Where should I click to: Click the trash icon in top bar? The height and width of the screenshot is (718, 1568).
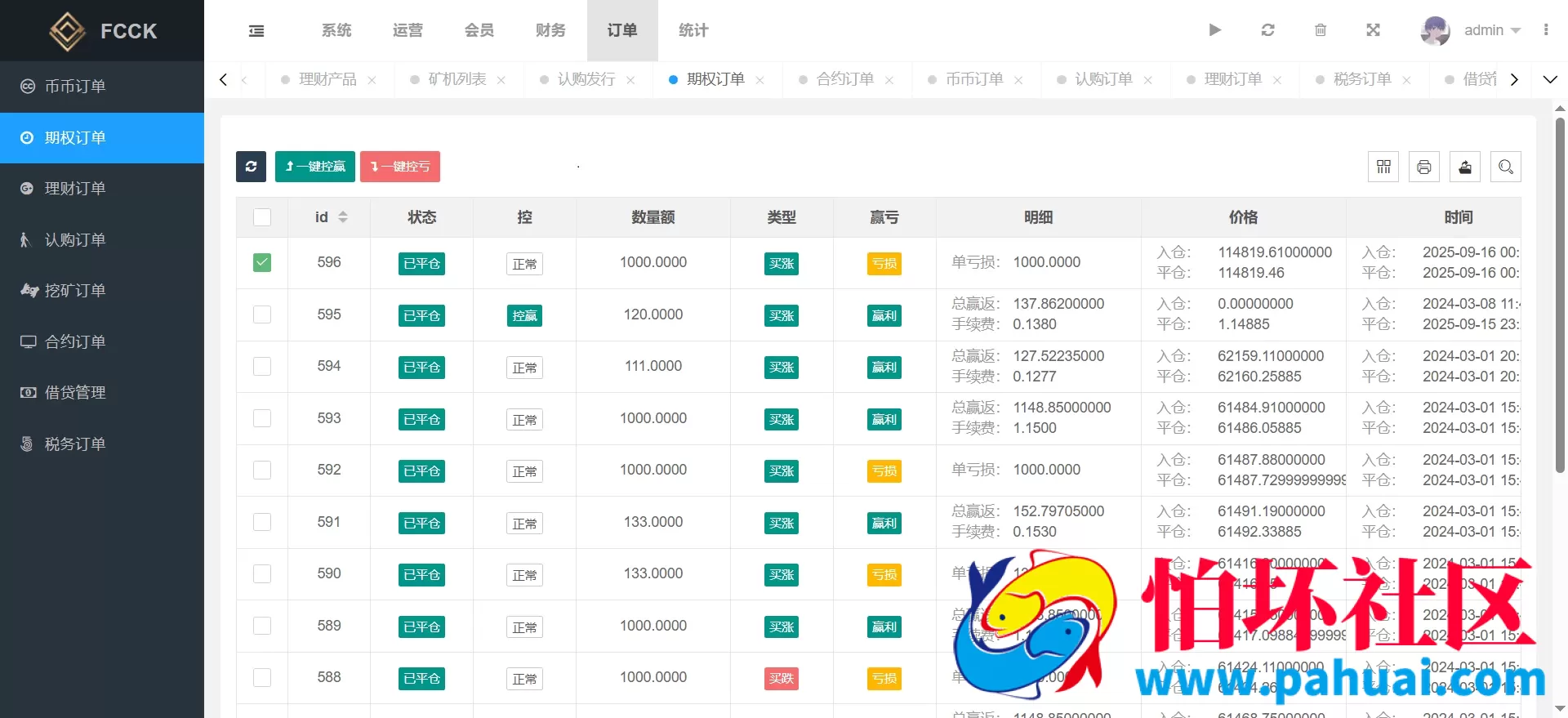pos(1321,30)
